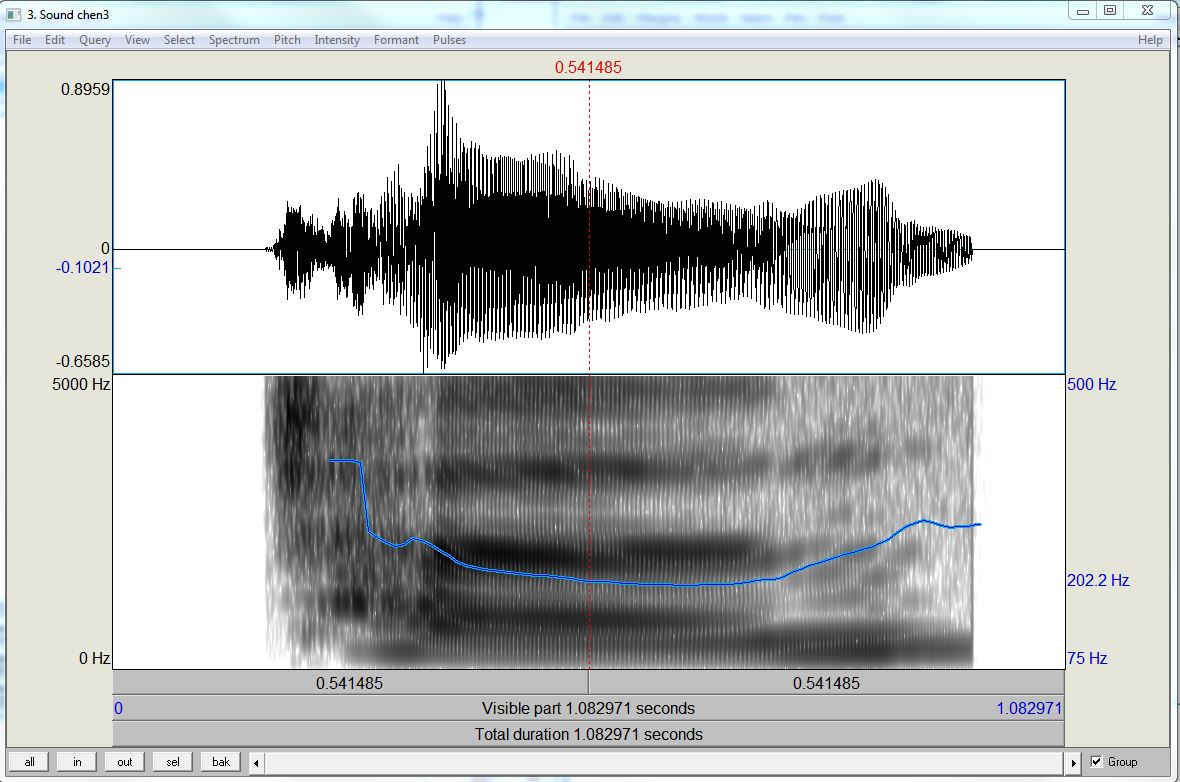Open the View menu
Screen dimensions: 1180x782
[x=137, y=40]
